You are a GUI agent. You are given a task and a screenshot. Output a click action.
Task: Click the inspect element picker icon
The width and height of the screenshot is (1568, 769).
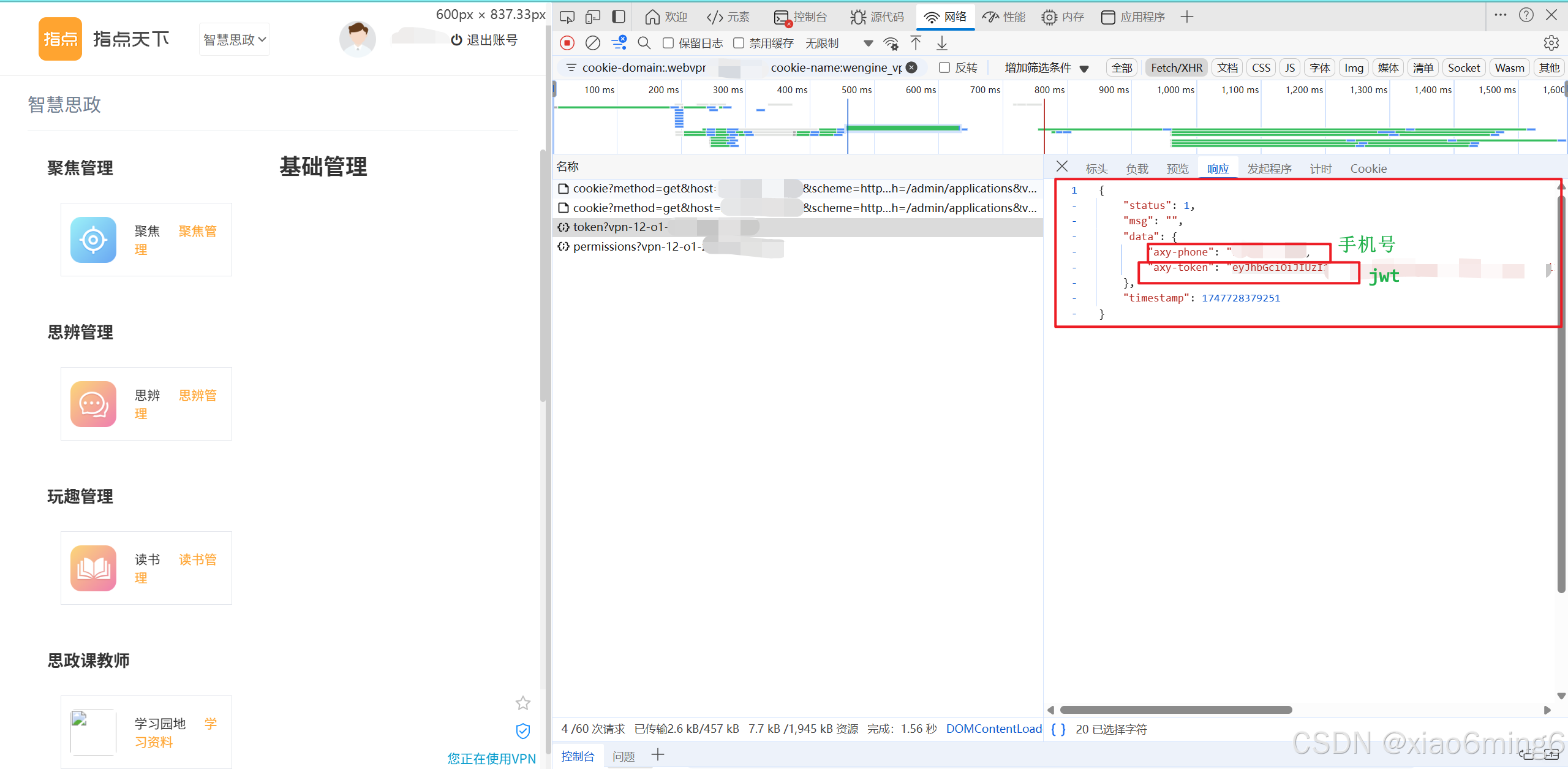click(567, 17)
